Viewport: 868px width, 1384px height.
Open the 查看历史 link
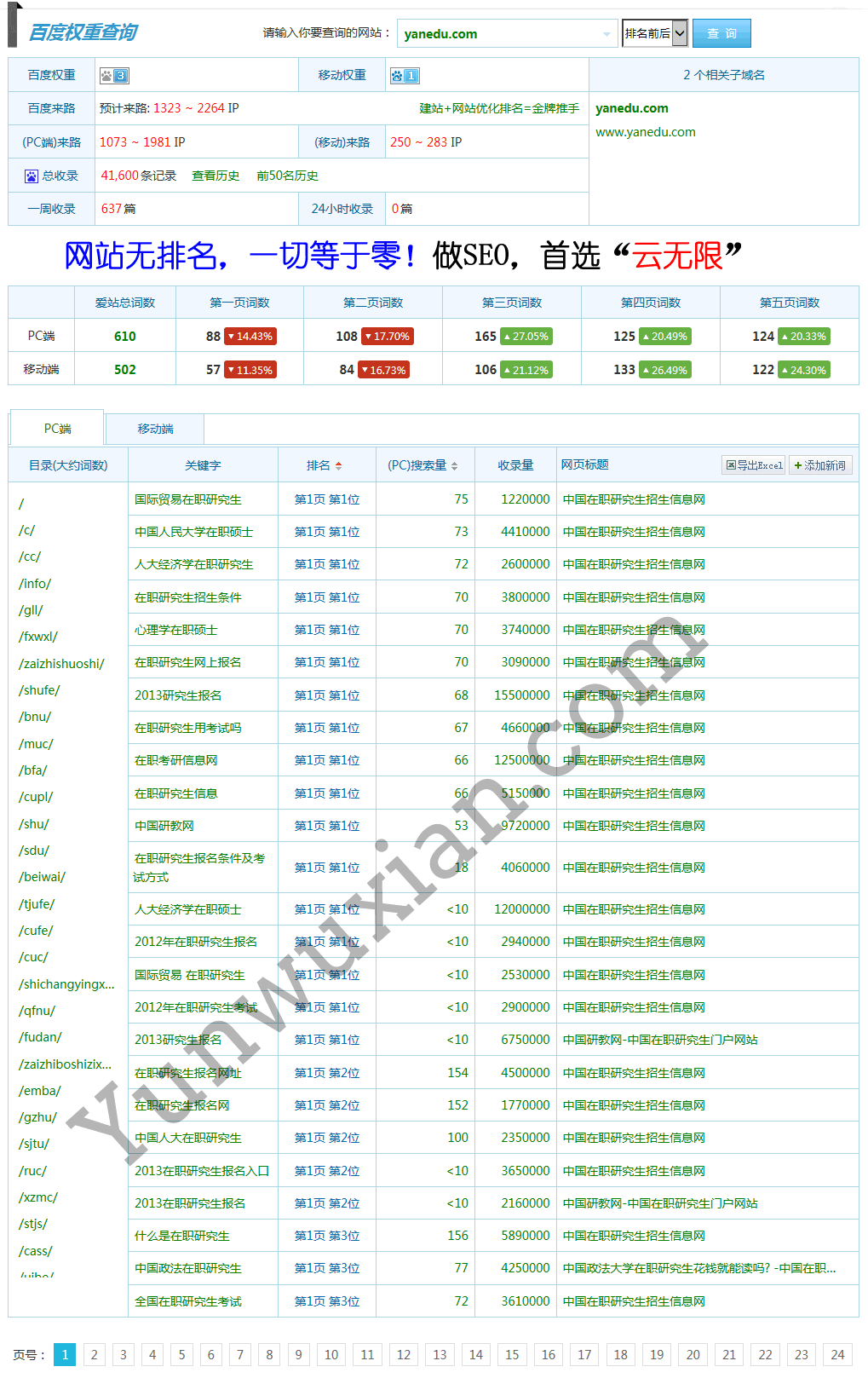pyautogui.click(x=216, y=176)
